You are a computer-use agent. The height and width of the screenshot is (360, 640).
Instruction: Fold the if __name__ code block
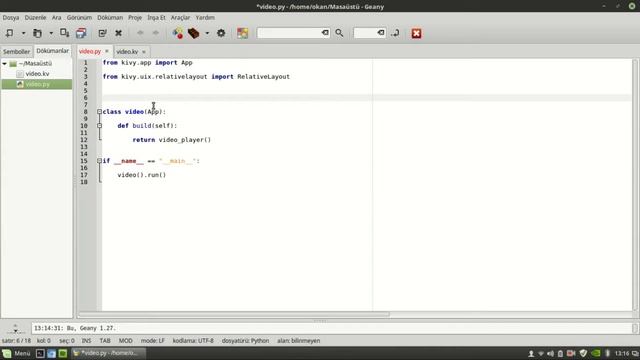pos(99,161)
